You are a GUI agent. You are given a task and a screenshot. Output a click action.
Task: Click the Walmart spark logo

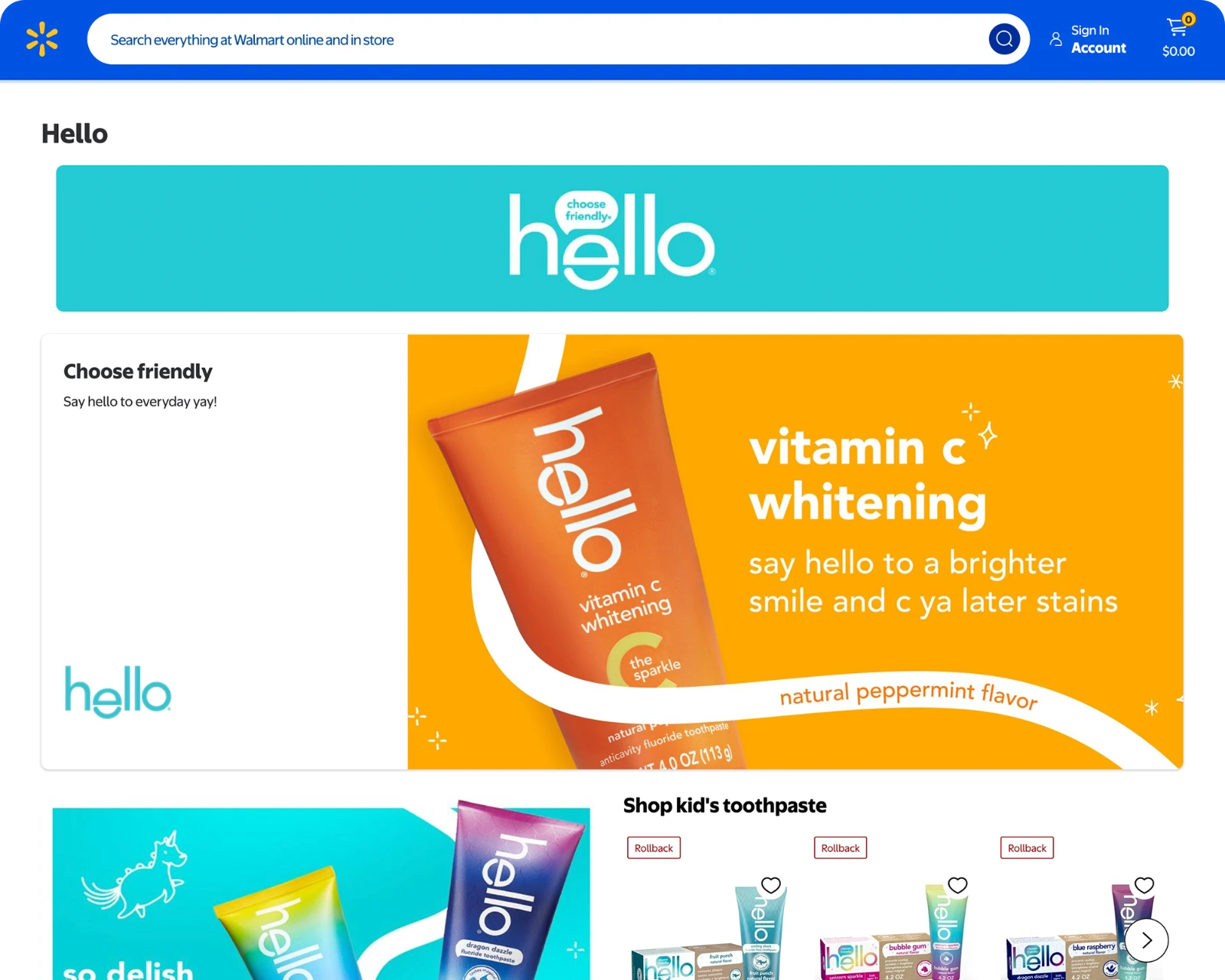pyautogui.click(x=42, y=40)
